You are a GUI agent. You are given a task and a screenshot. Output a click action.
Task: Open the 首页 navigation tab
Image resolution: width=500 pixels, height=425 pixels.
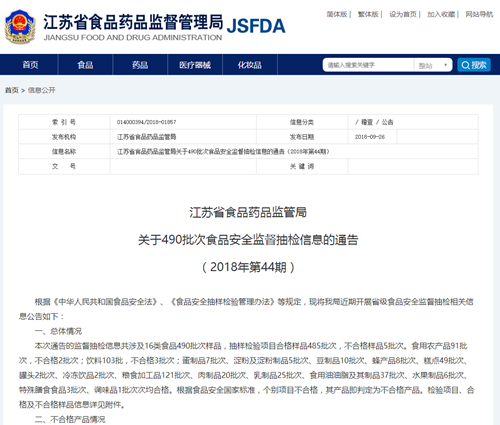click(x=30, y=65)
